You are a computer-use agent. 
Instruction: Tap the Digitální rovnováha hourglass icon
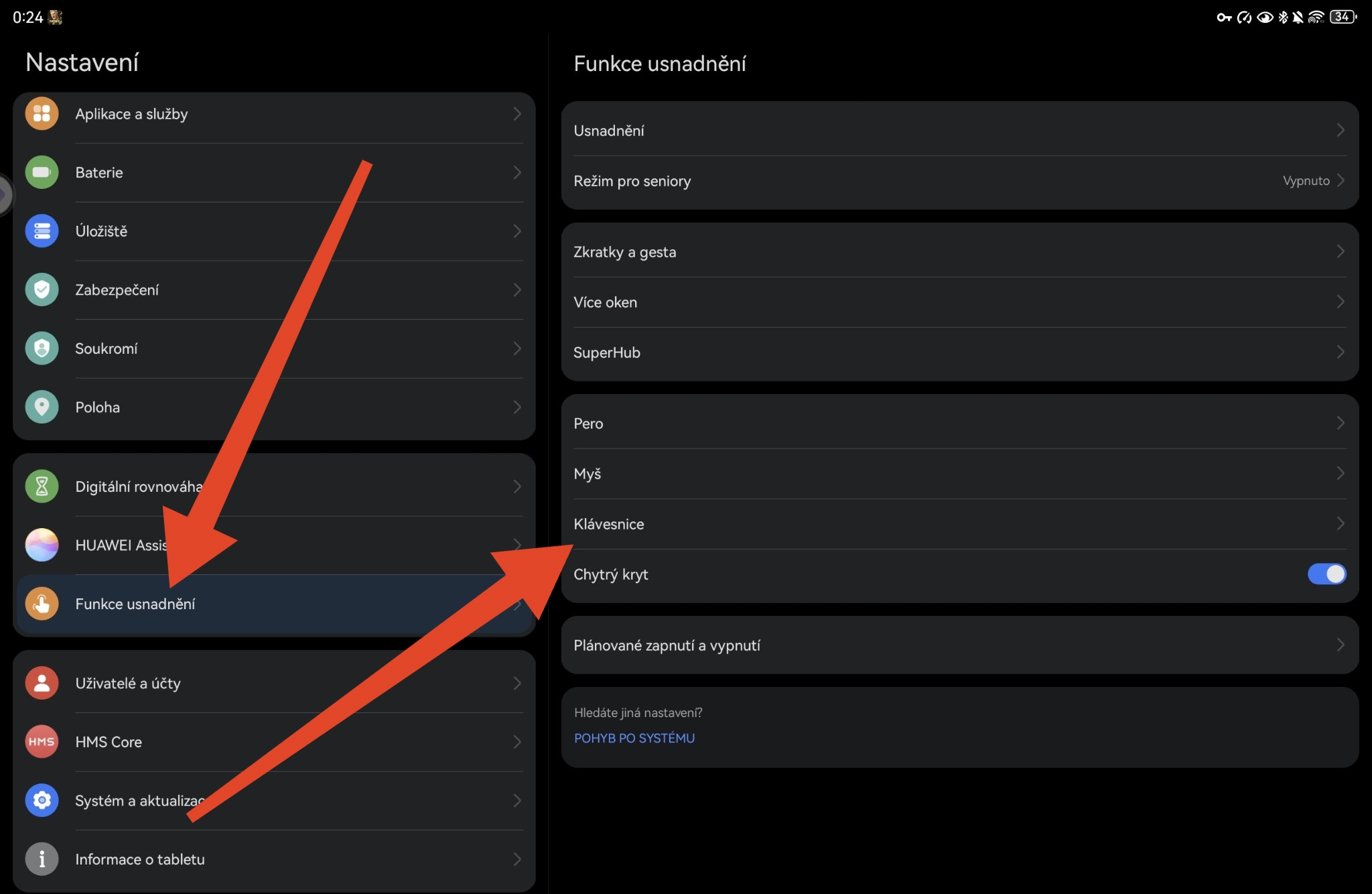pos(42,486)
